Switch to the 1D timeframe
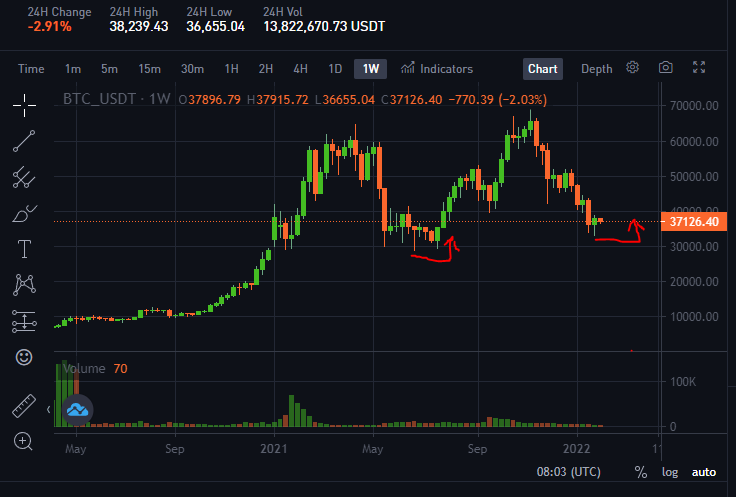736x497 pixels. point(335,69)
